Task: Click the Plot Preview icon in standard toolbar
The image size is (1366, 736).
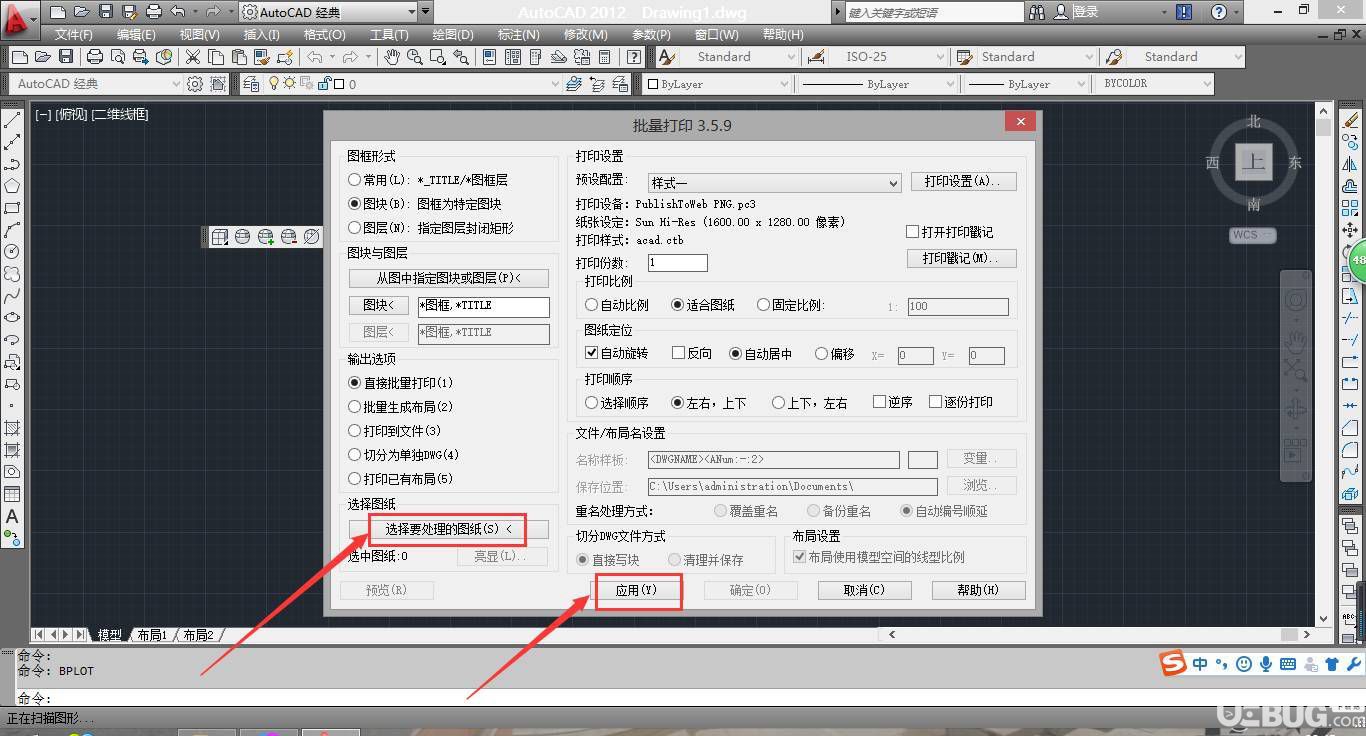Action: pyautogui.click(x=118, y=57)
